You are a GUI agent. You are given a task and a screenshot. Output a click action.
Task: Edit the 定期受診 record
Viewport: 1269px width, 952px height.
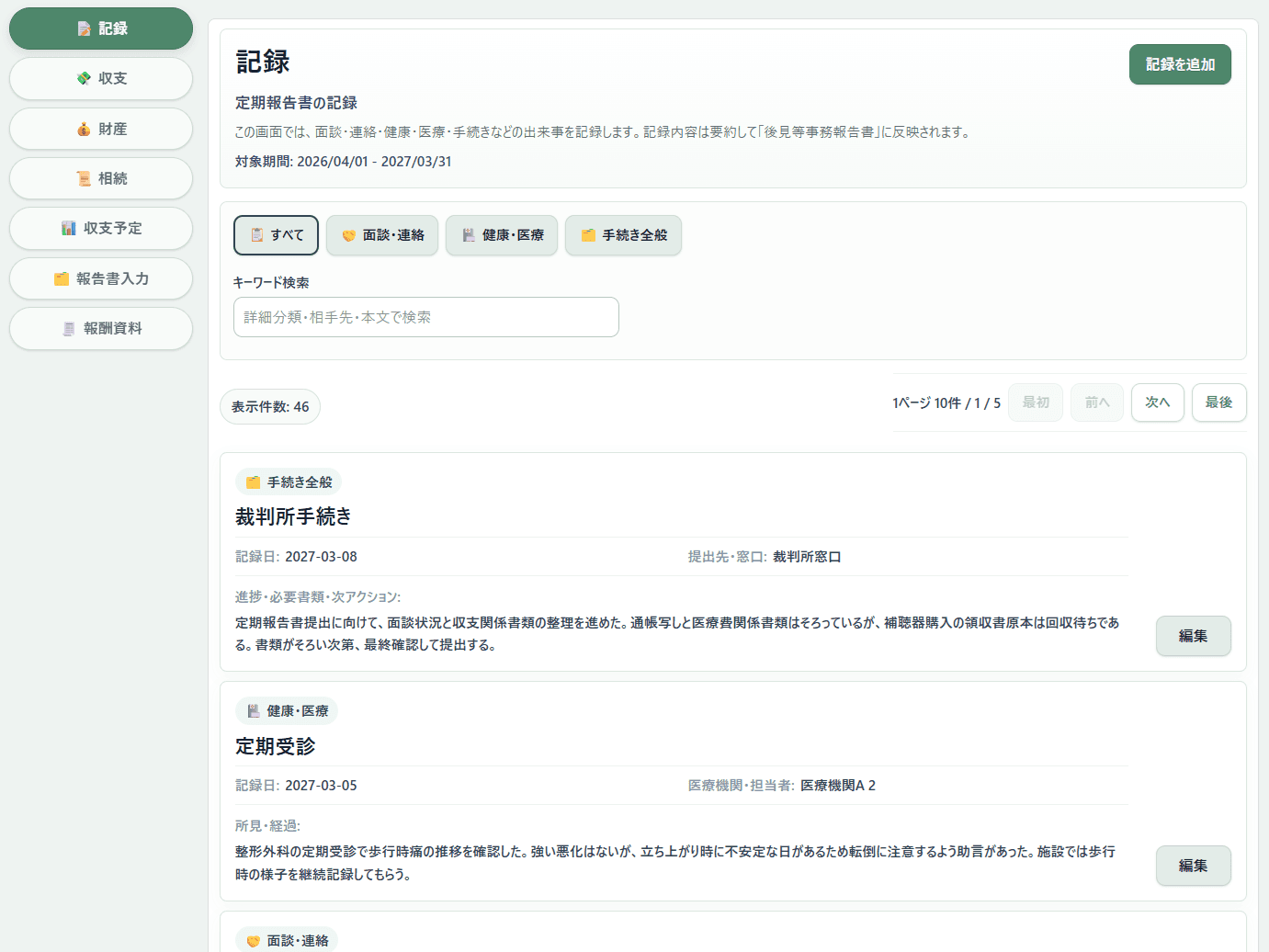[1194, 866]
